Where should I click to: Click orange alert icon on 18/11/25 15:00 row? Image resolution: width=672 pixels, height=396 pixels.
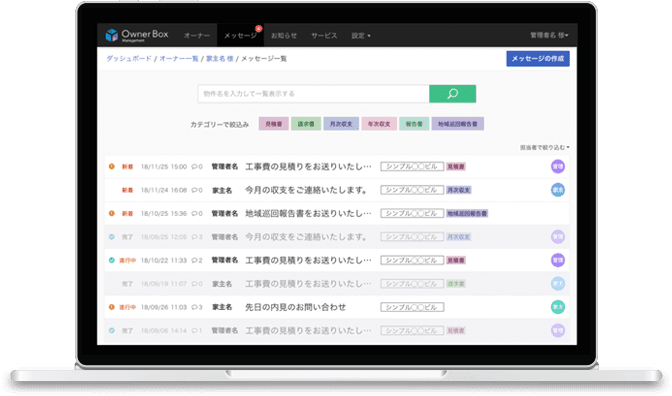[111, 166]
